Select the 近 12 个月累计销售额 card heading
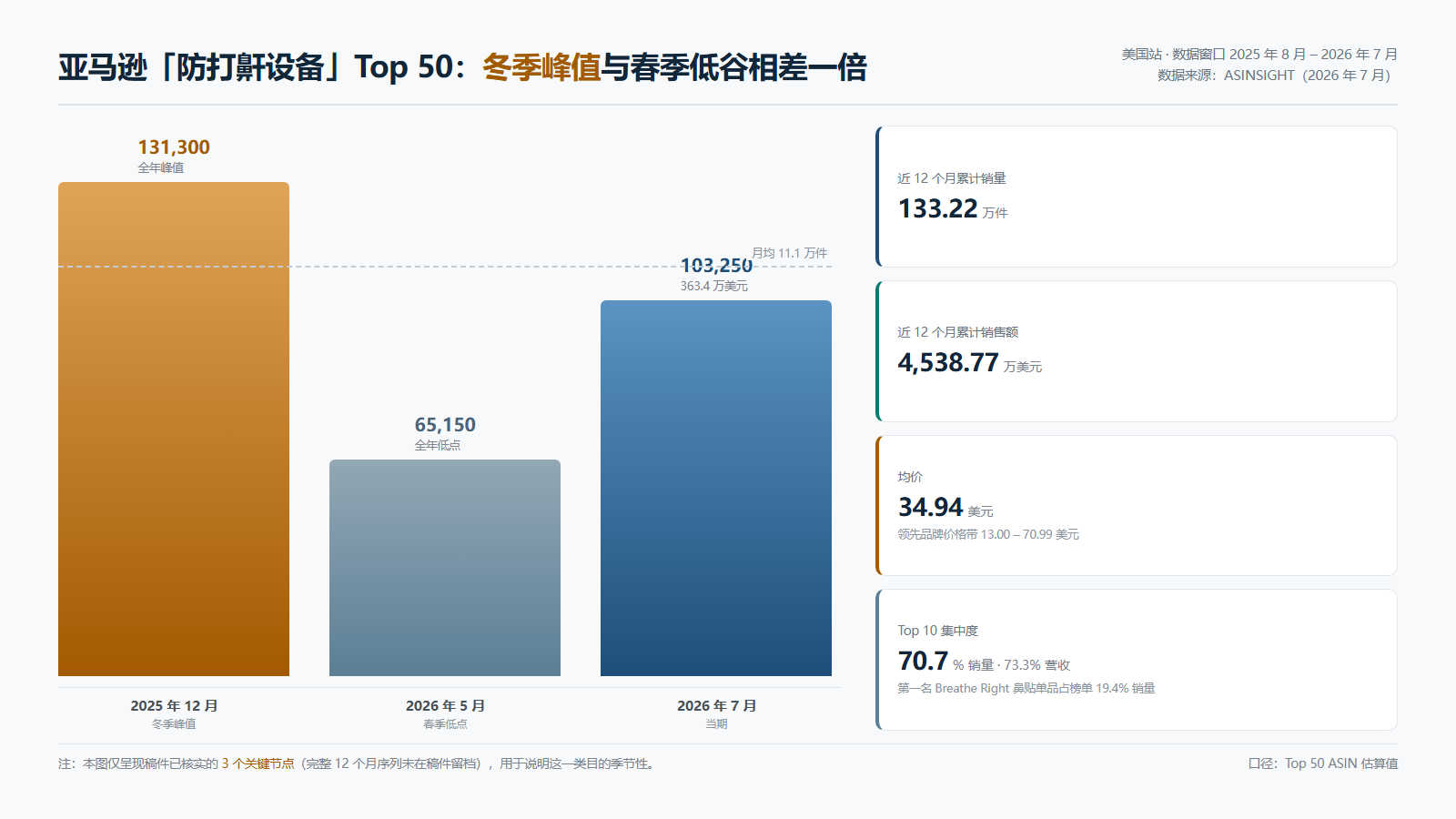This screenshot has width=1456, height=819. 958,332
